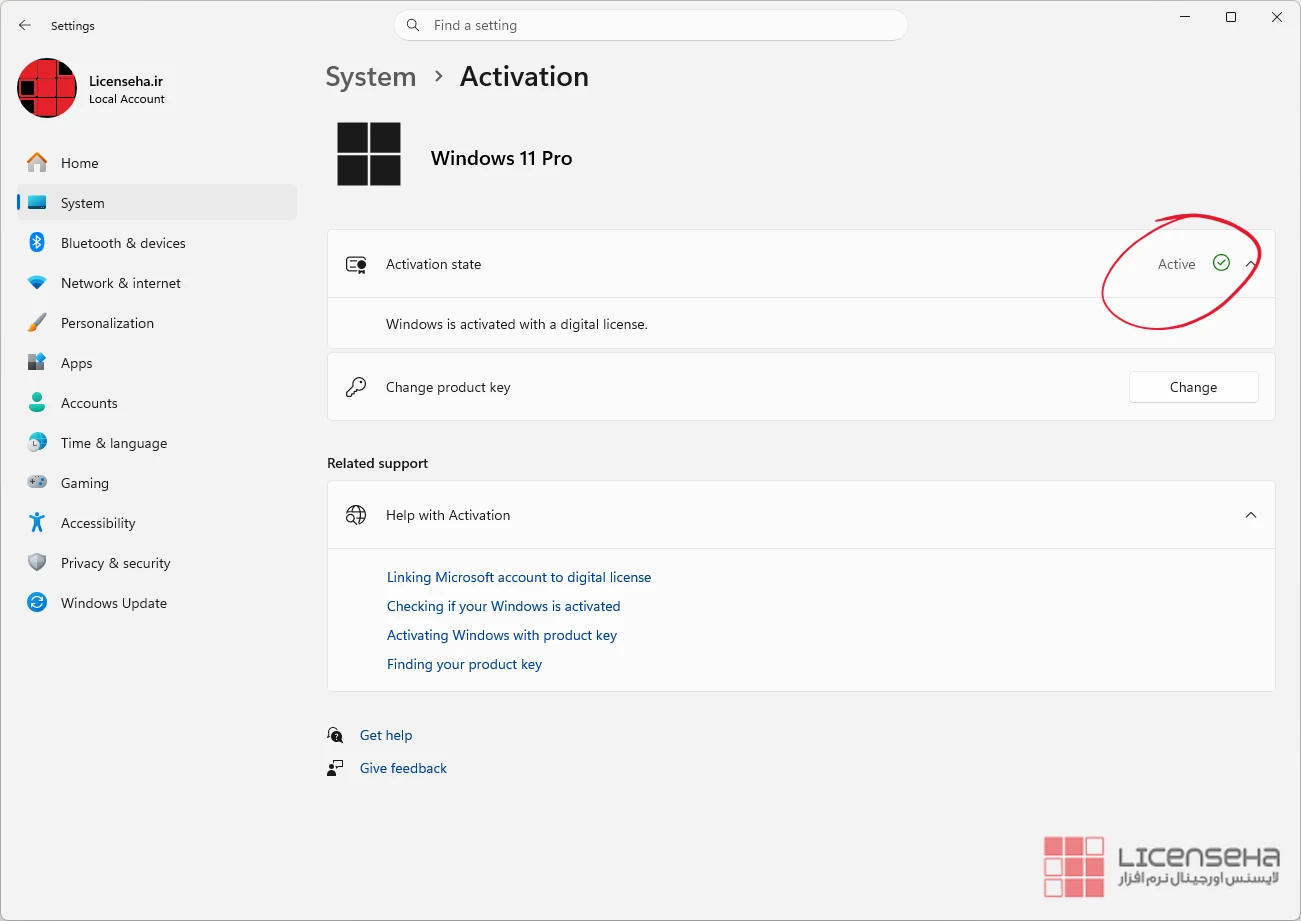Go back to System via breadcrumb
The height and width of the screenshot is (921, 1301).
(x=371, y=77)
